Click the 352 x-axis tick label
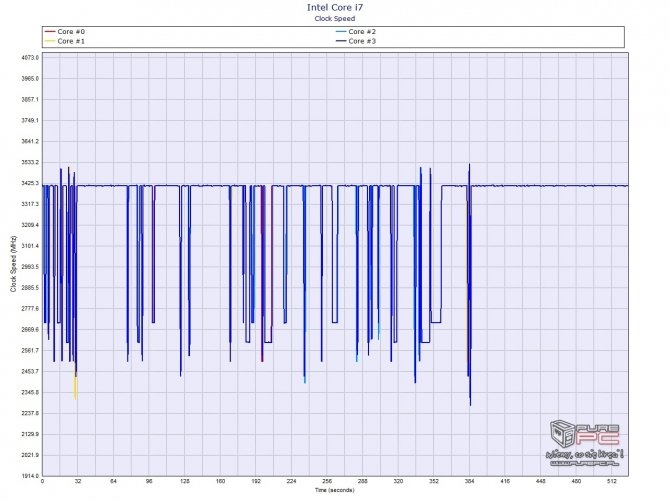This screenshot has height=502, width=670. [x=434, y=481]
